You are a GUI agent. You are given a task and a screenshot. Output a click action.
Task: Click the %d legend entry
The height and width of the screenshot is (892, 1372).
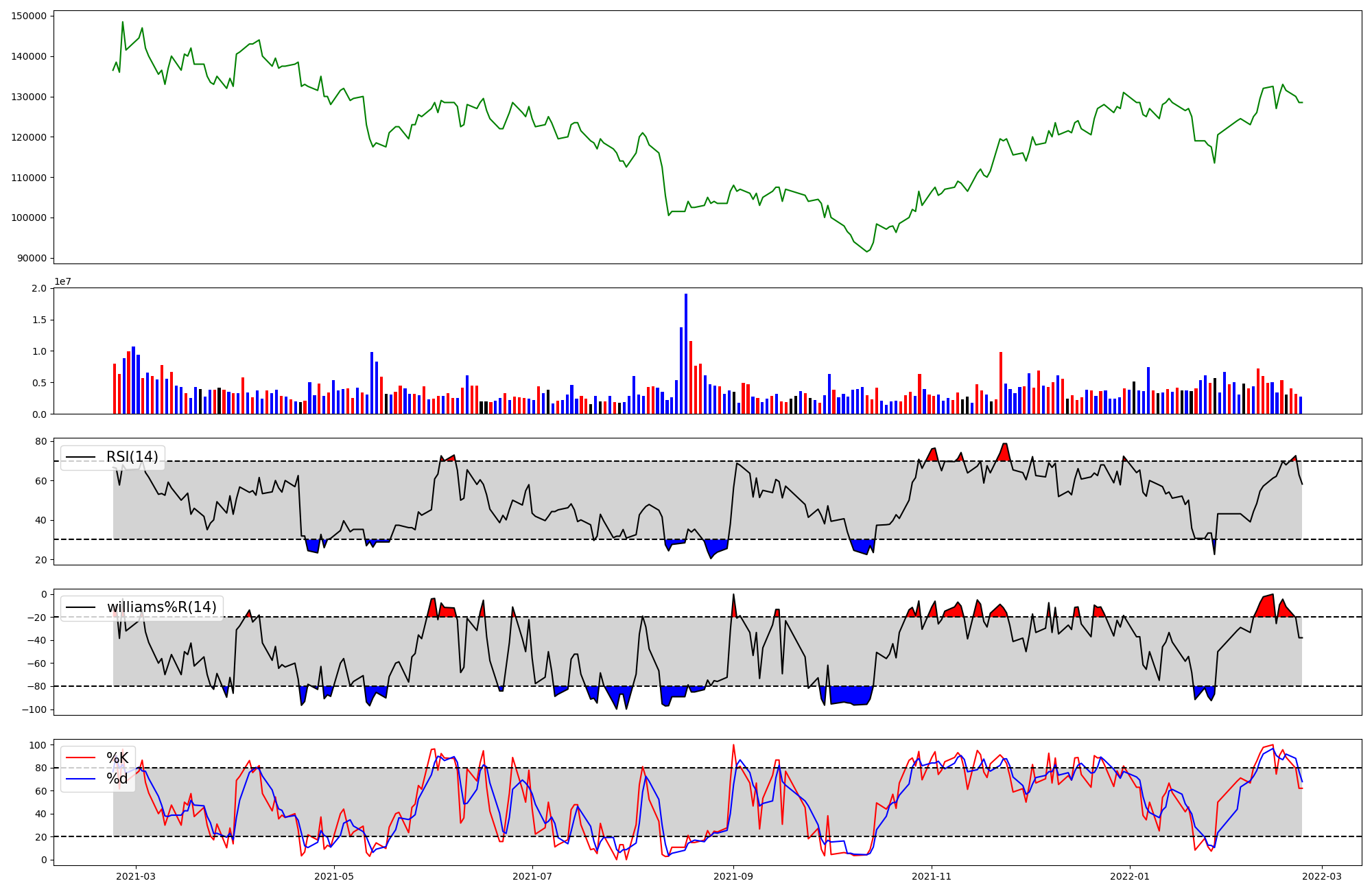pyautogui.click(x=117, y=779)
